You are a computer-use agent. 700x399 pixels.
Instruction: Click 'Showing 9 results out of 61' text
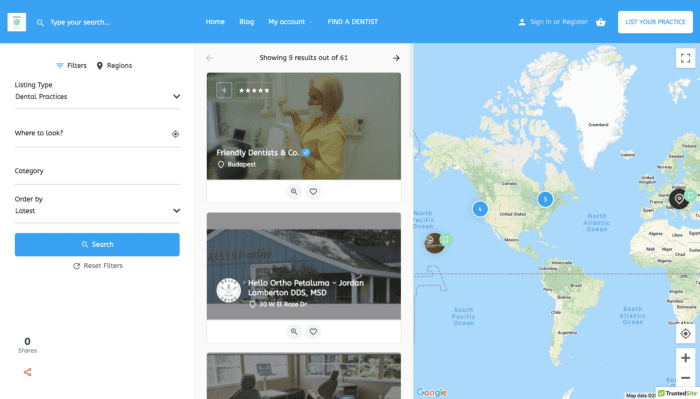(x=304, y=58)
